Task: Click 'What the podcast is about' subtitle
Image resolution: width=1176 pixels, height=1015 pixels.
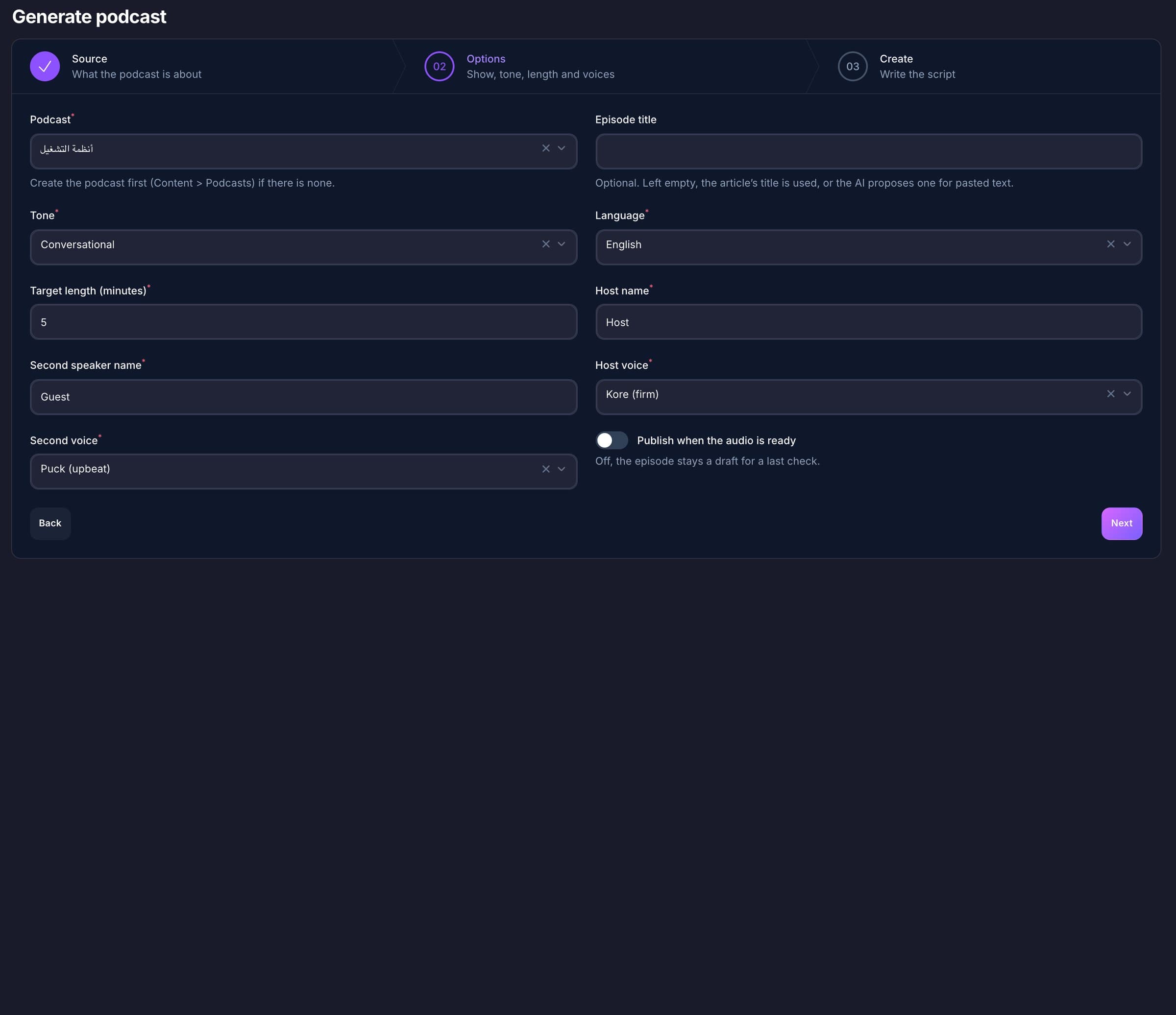Action: [137, 74]
